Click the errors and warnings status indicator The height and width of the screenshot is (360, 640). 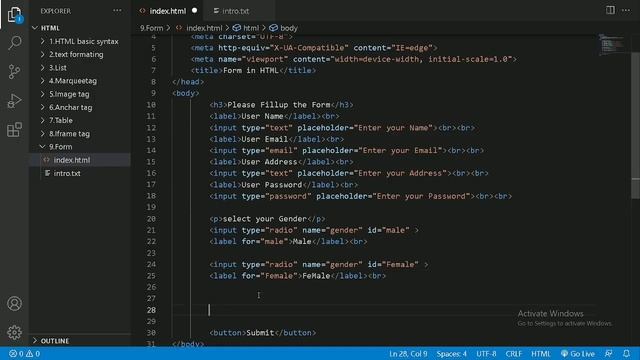[x=24, y=353]
